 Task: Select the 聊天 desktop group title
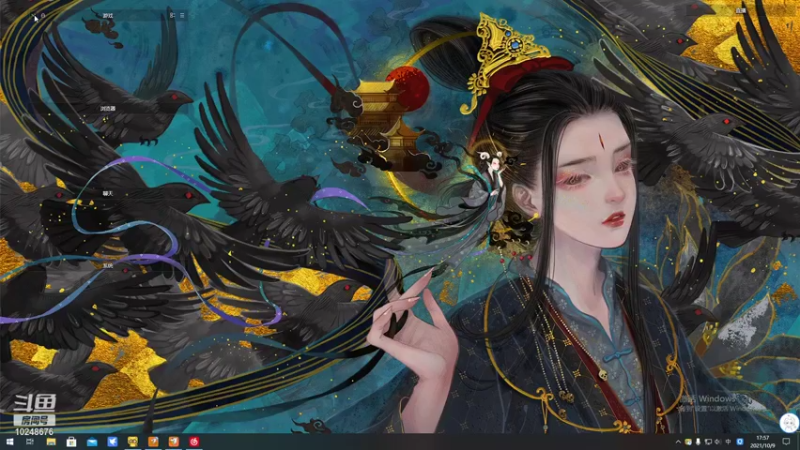(x=108, y=193)
